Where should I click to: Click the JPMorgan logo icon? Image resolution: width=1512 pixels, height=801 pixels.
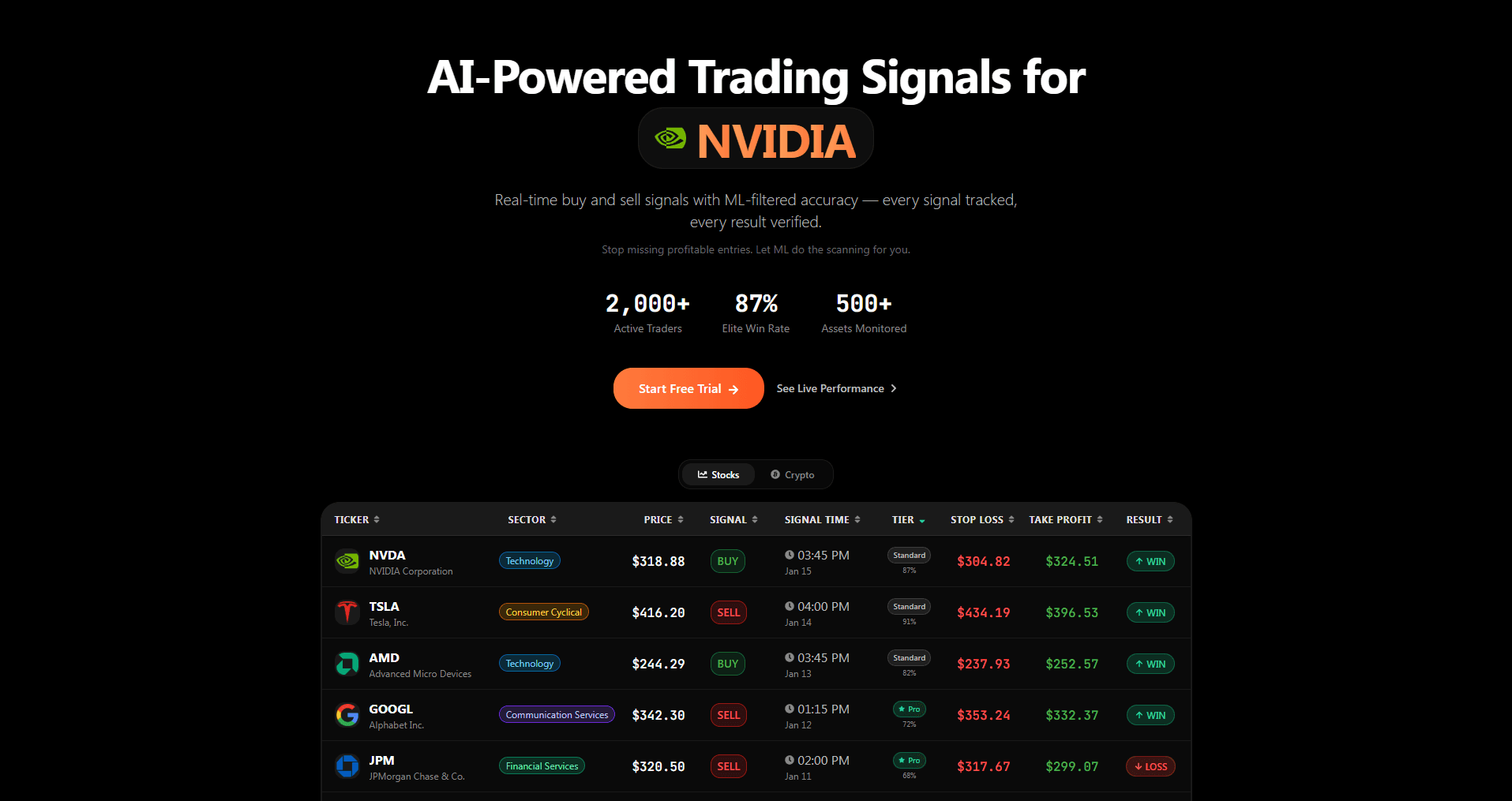point(347,765)
